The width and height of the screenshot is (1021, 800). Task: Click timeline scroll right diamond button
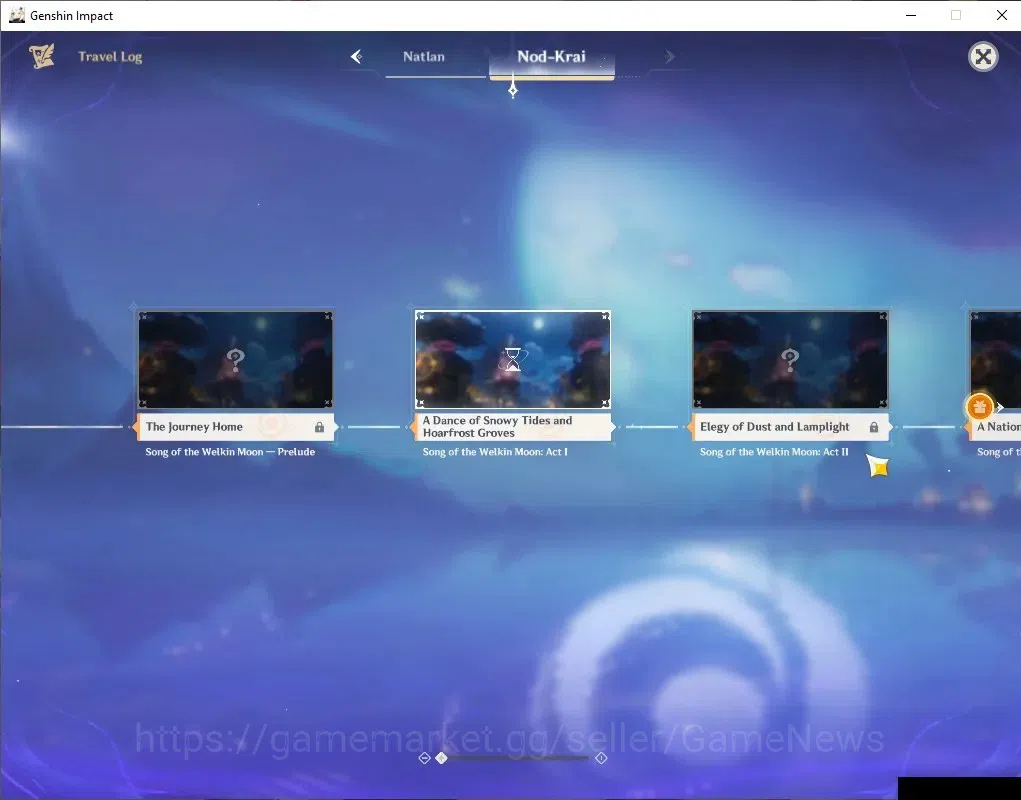tap(601, 758)
